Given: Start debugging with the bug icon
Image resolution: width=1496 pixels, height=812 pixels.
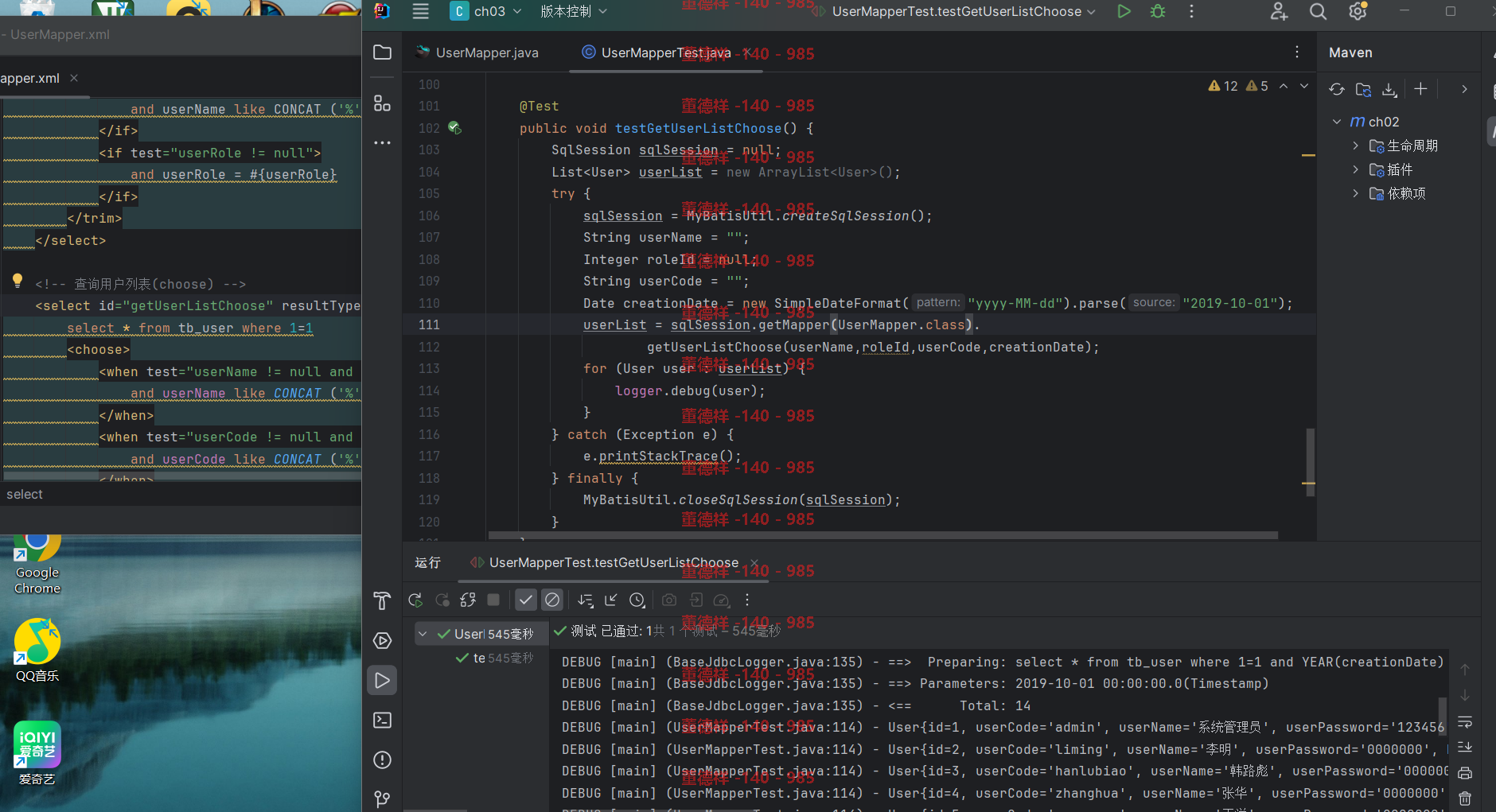Looking at the screenshot, I should [x=1158, y=11].
